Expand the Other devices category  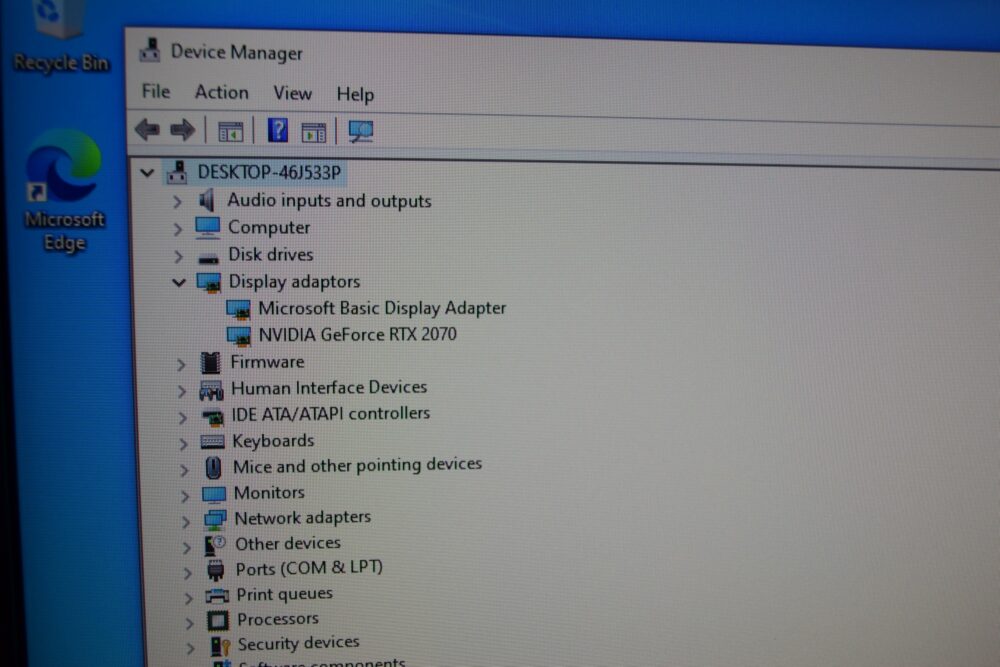click(187, 547)
